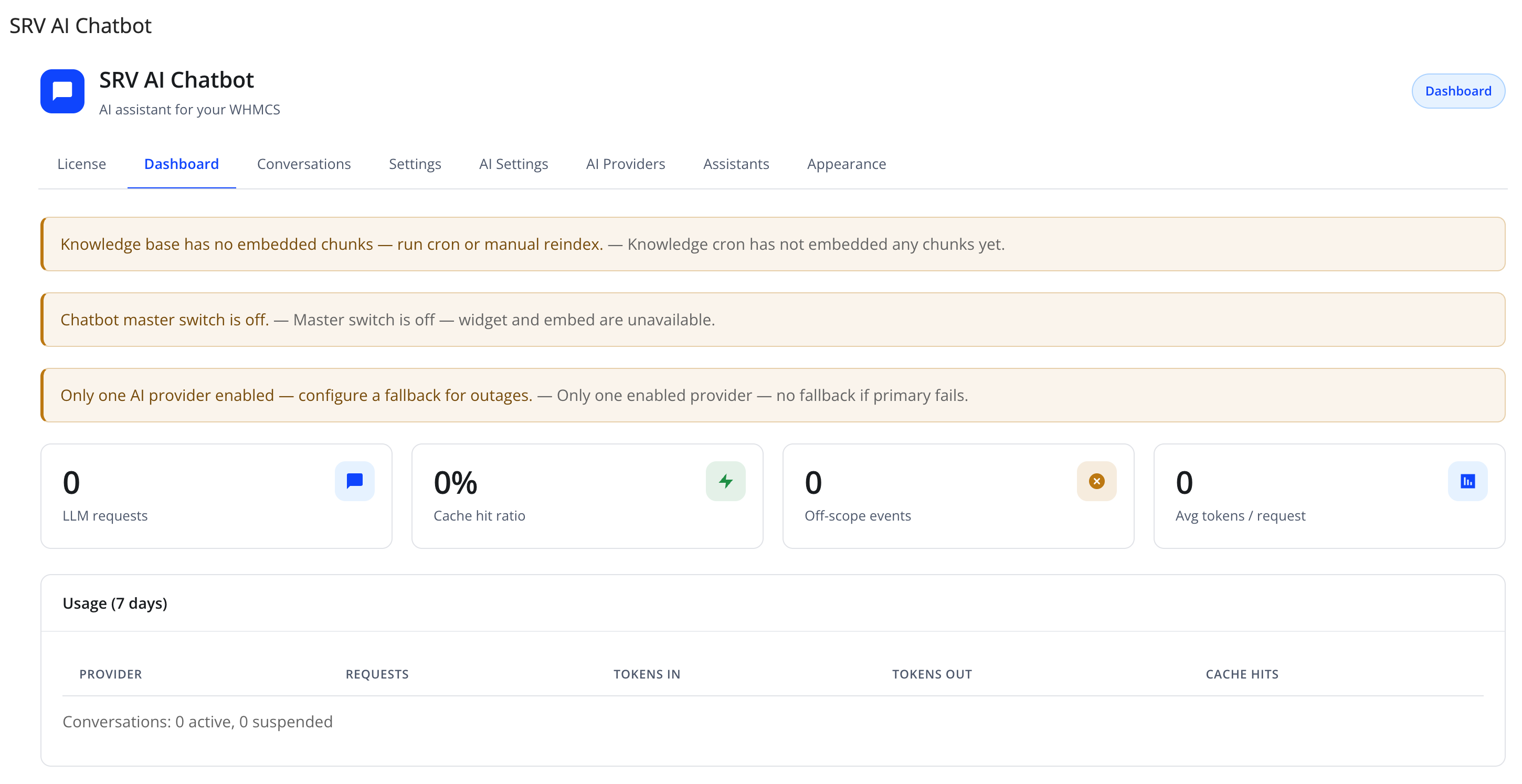Go to the AI Settings tab
Screen dimensions: 1522x784
pyautogui.click(x=513, y=164)
